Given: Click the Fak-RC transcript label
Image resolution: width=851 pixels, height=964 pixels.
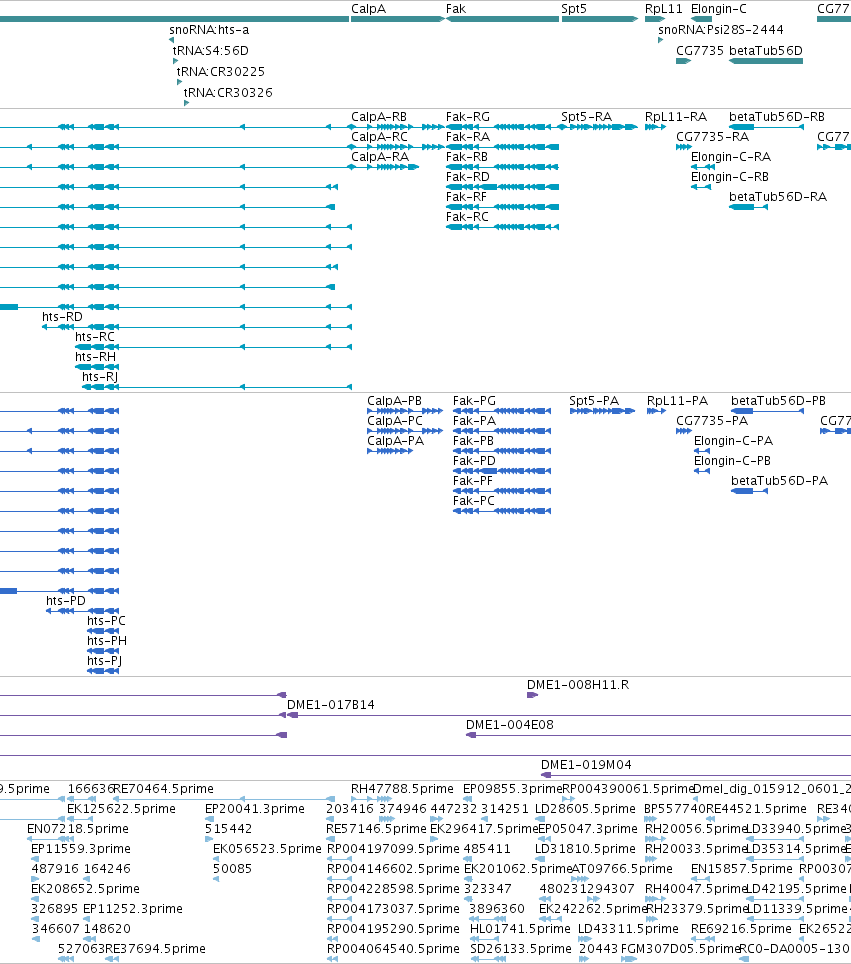Looking at the screenshot, I should click(x=467, y=216).
